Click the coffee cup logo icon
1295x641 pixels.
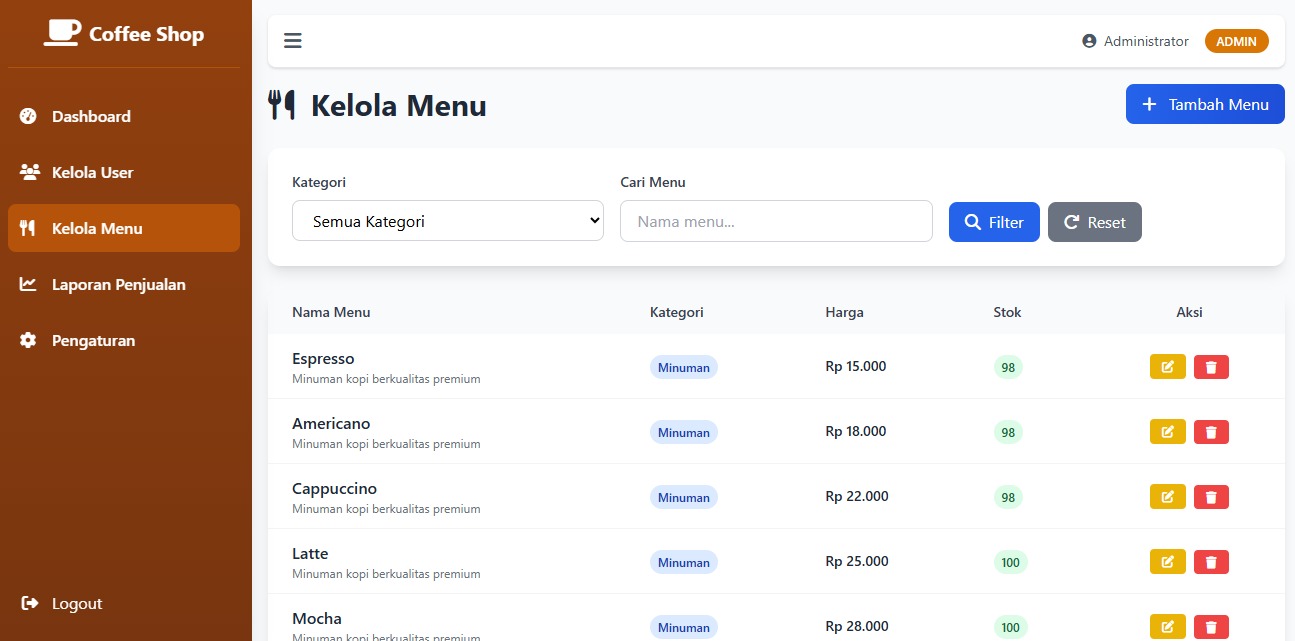coord(62,34)
